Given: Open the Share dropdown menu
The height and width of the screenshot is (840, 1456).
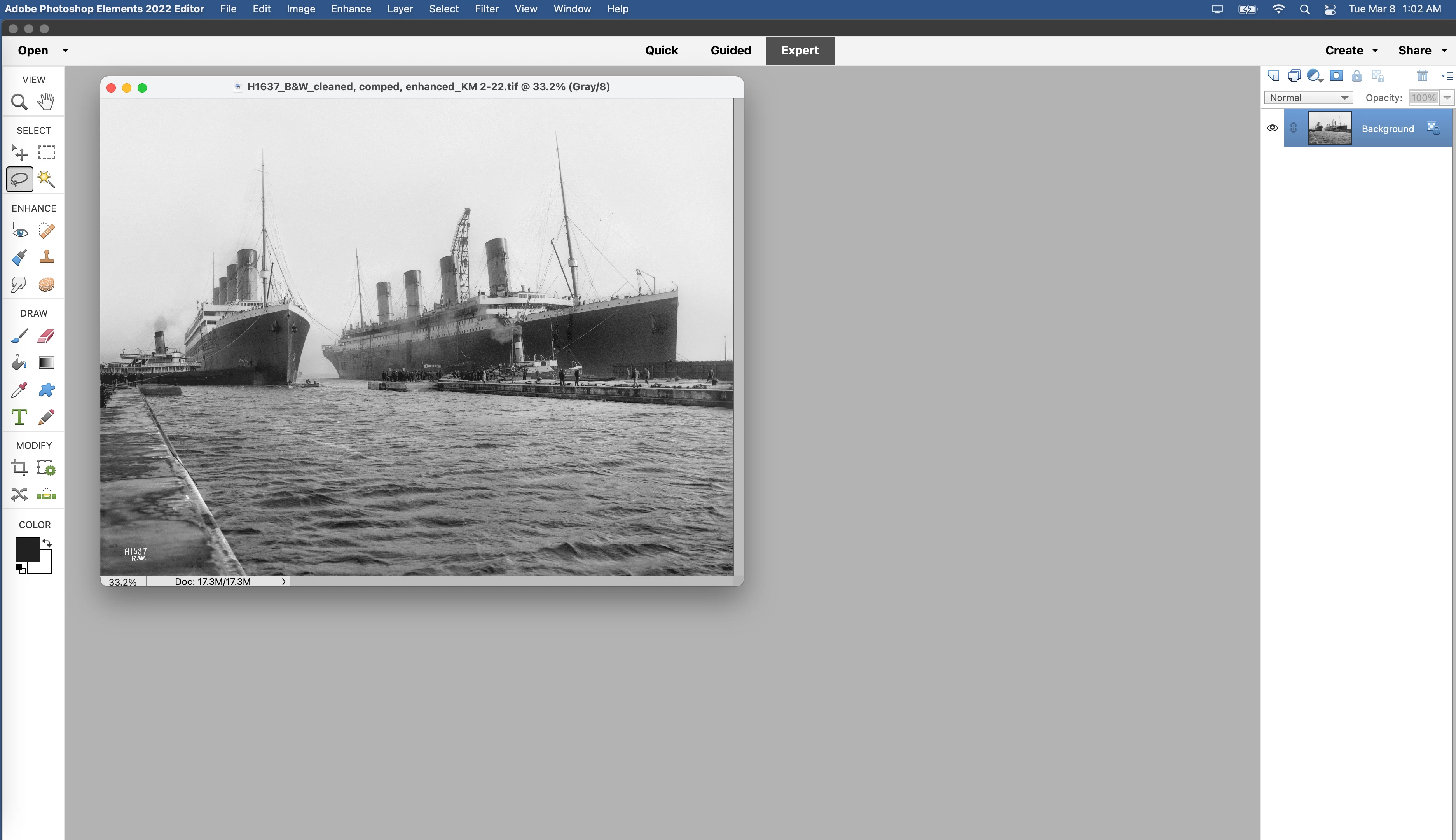Looking at the screenshot, I should pos(1422,50).
